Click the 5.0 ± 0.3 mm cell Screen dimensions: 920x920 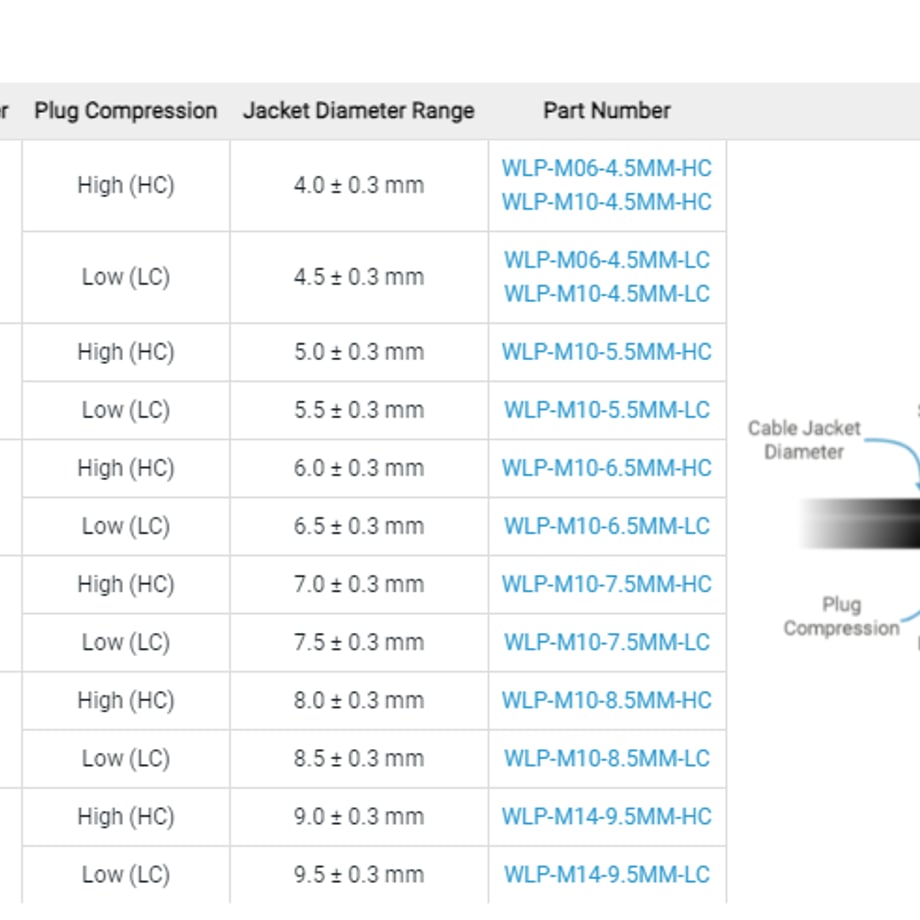359,352
